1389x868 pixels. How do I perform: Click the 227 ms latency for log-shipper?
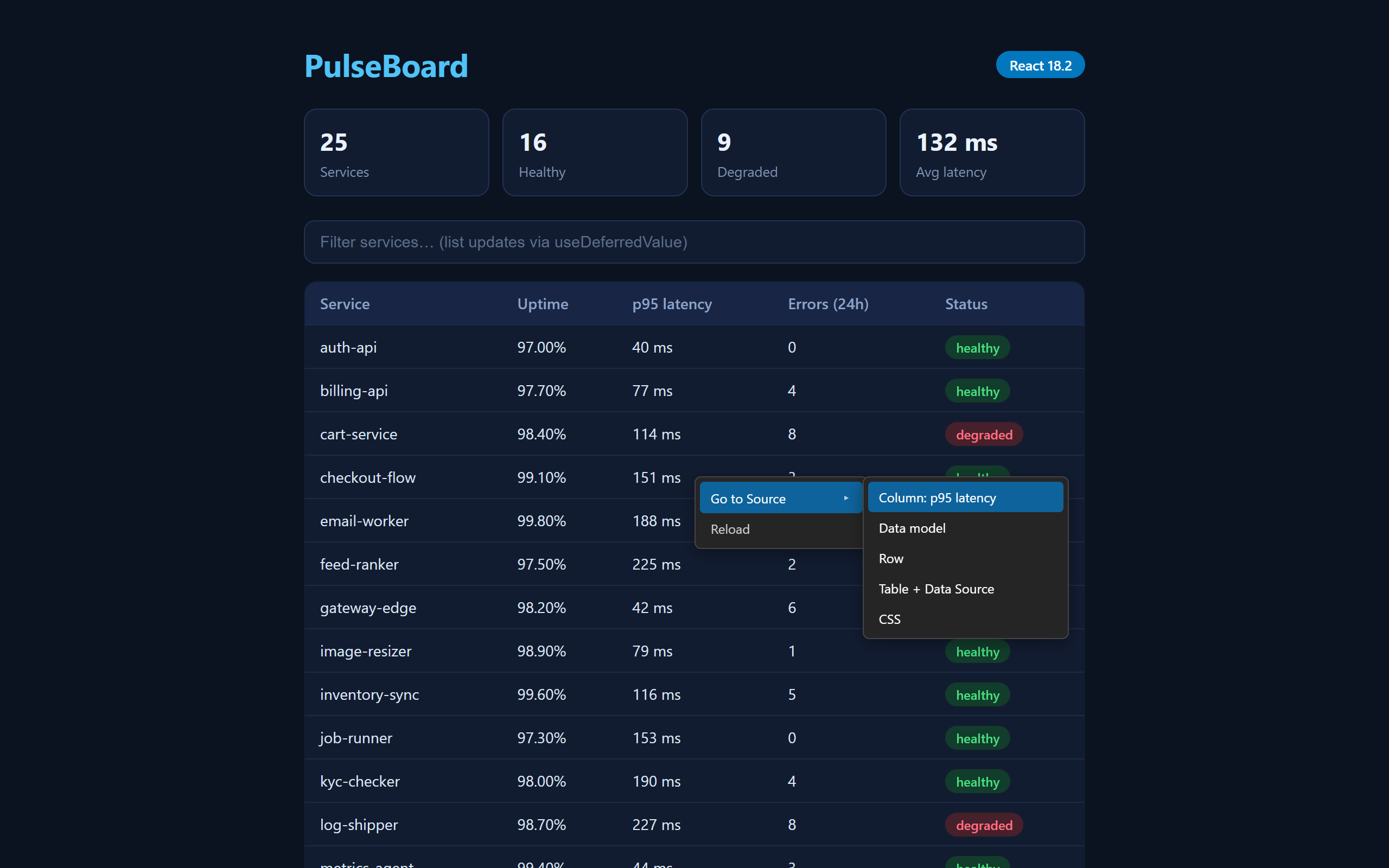click(656, 825)
